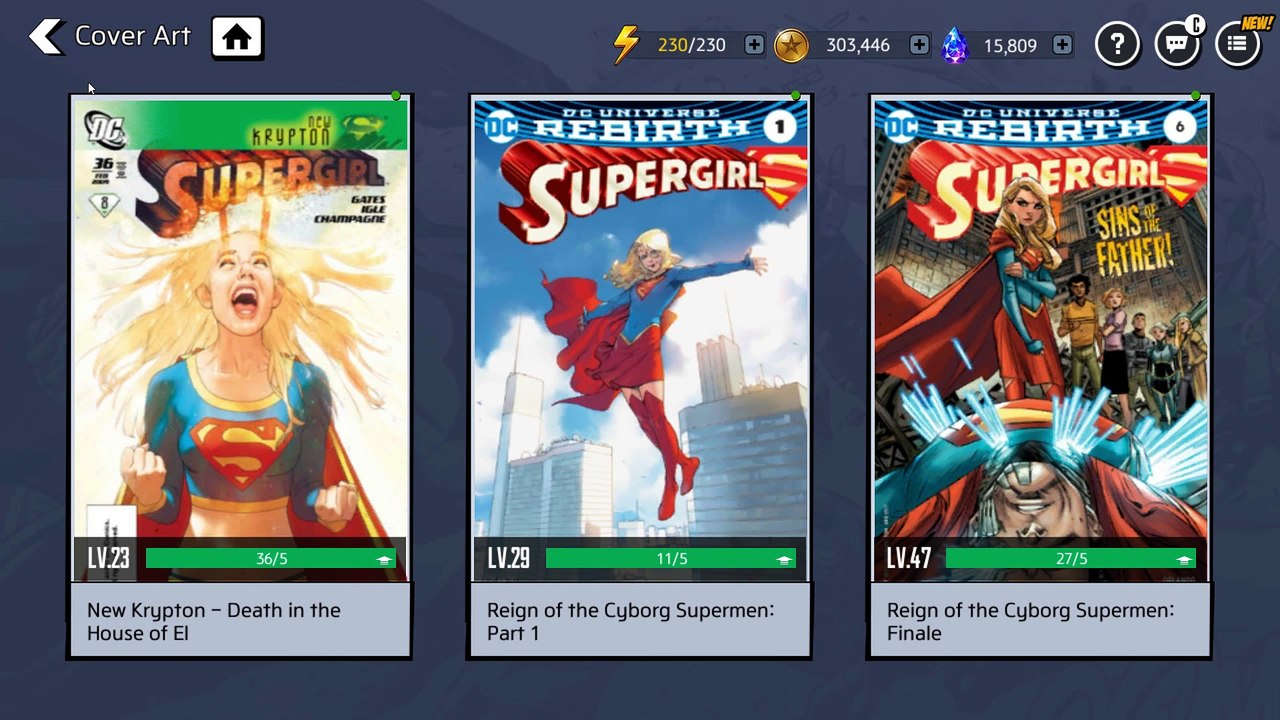The width and height of the screenshot is (1280, 720).
Task: Click the LV.47 progress bar 27/5
Action: point(1070,559)
